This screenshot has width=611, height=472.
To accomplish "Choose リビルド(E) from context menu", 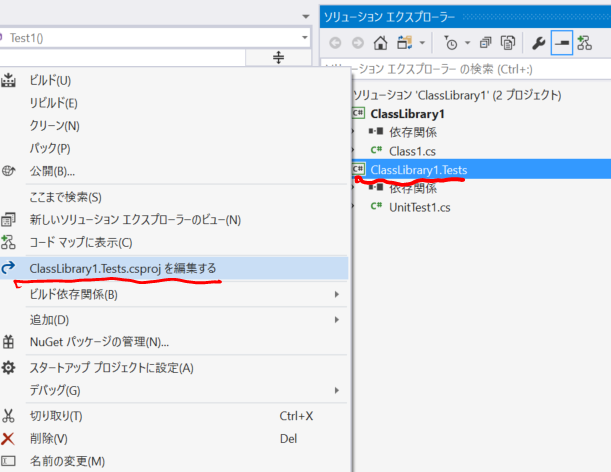I will [53, 103].
